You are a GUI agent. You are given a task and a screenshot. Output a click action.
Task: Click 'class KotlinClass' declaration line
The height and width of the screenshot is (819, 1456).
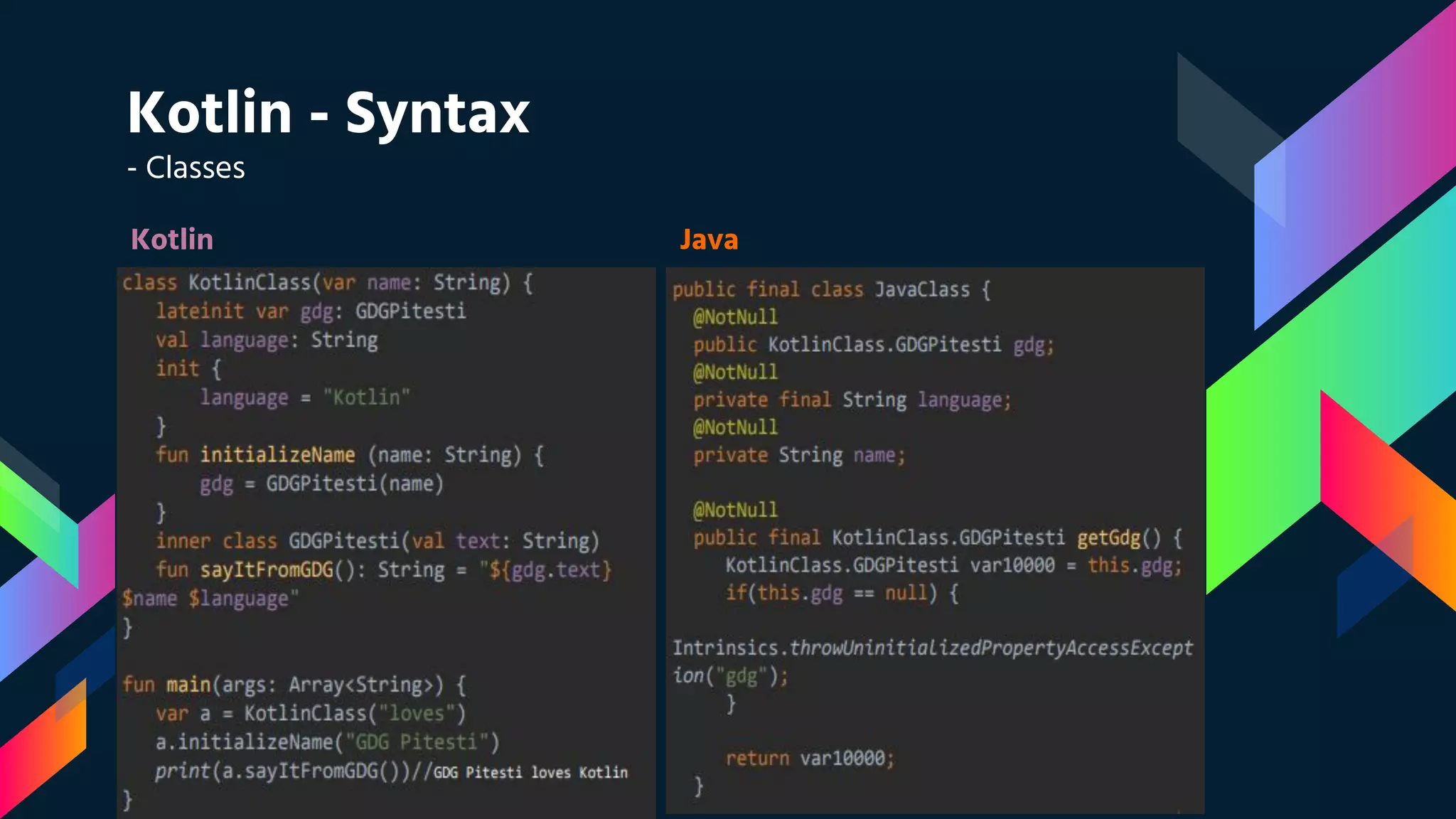click(x=327, y=283)
